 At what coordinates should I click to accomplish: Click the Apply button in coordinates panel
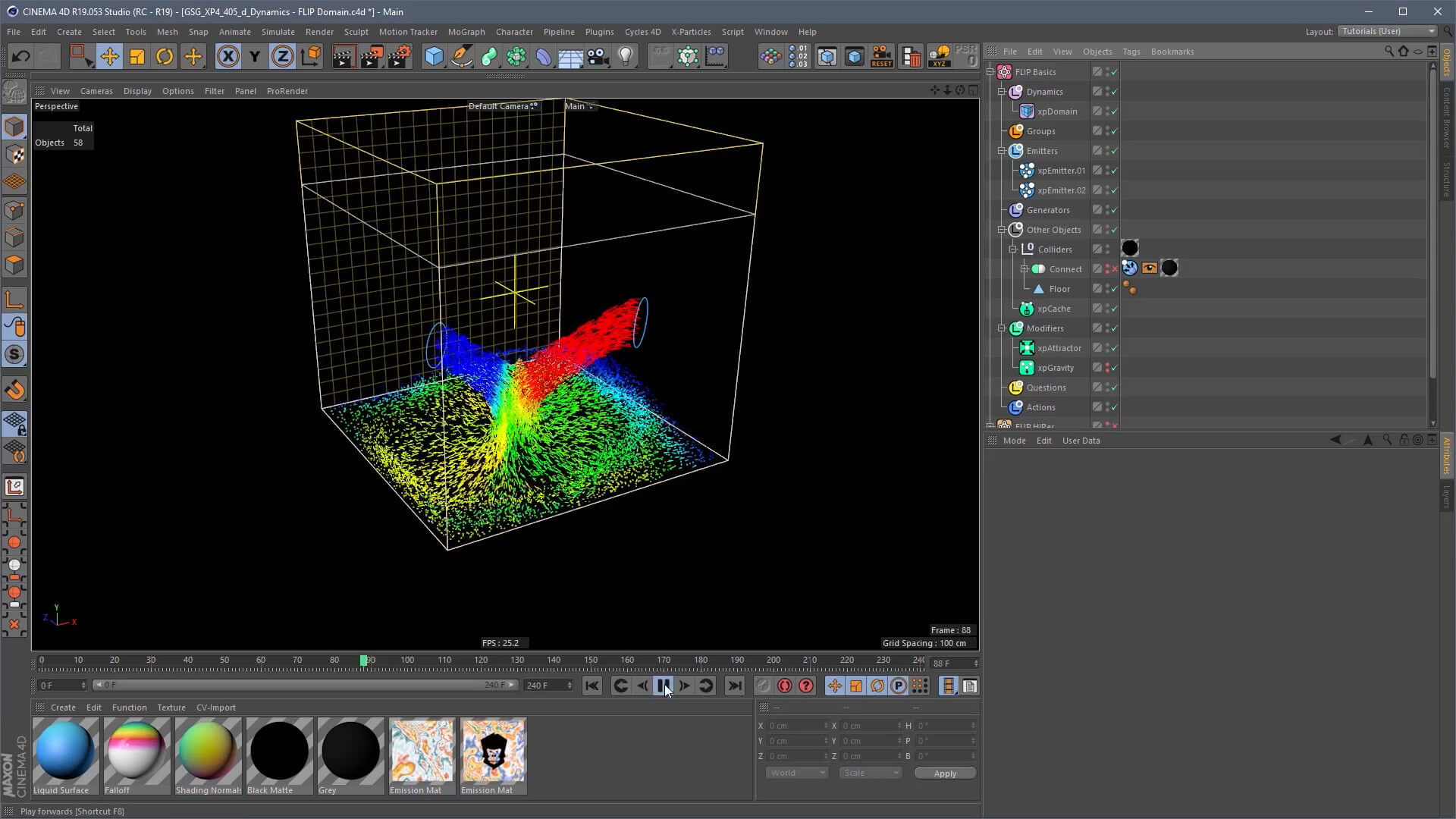944,773
